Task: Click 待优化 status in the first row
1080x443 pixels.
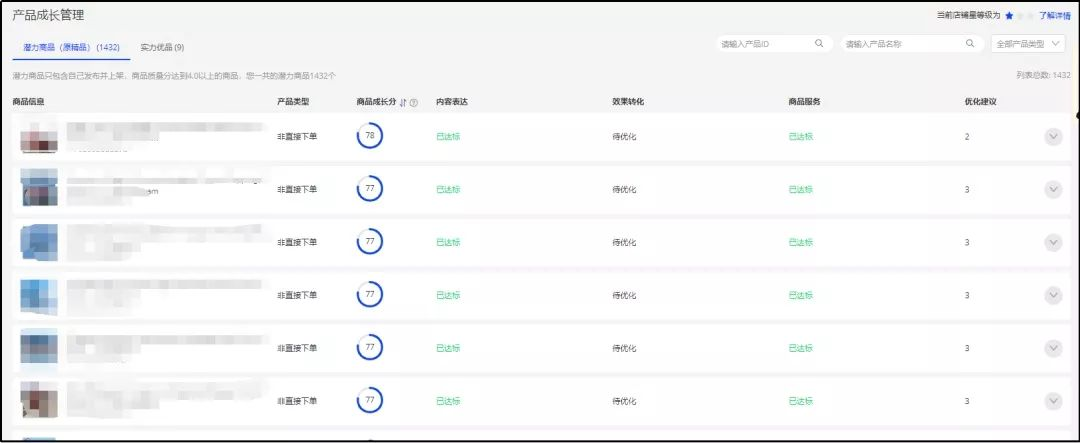Action: 624,136
